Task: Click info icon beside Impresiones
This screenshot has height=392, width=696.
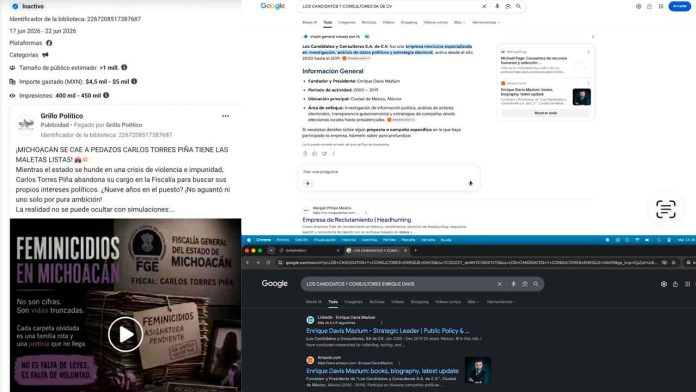Action: pyautogui.click(x=106, y=95)
